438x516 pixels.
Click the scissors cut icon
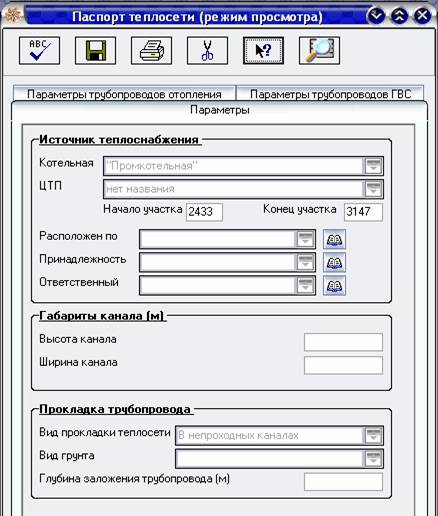207,51
